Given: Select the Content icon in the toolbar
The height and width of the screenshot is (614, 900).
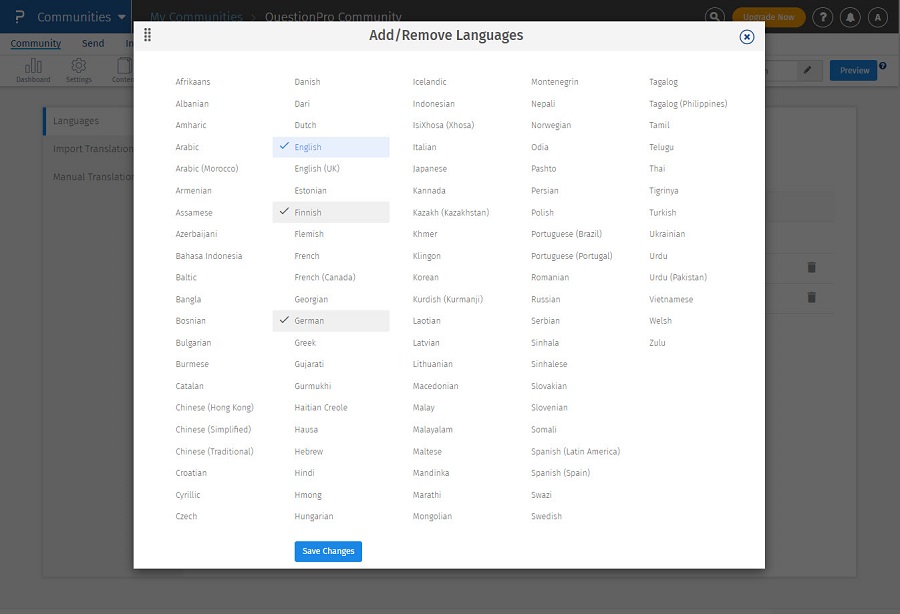Looking at the screenshot, I should click(x=123, y=70).
